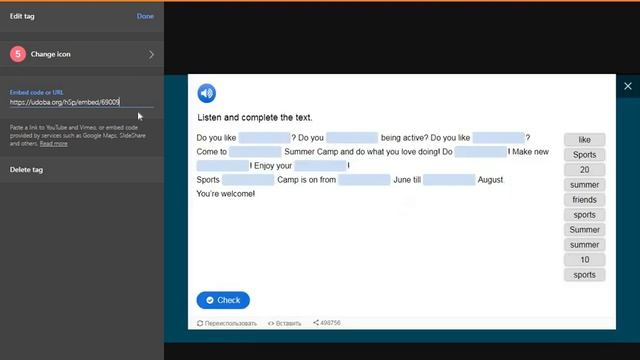Image resolution: width=640 pixels, height=360 pixels.
Task: Click the blank before 'Enjoy your'
Action: (x=222, y=166)
